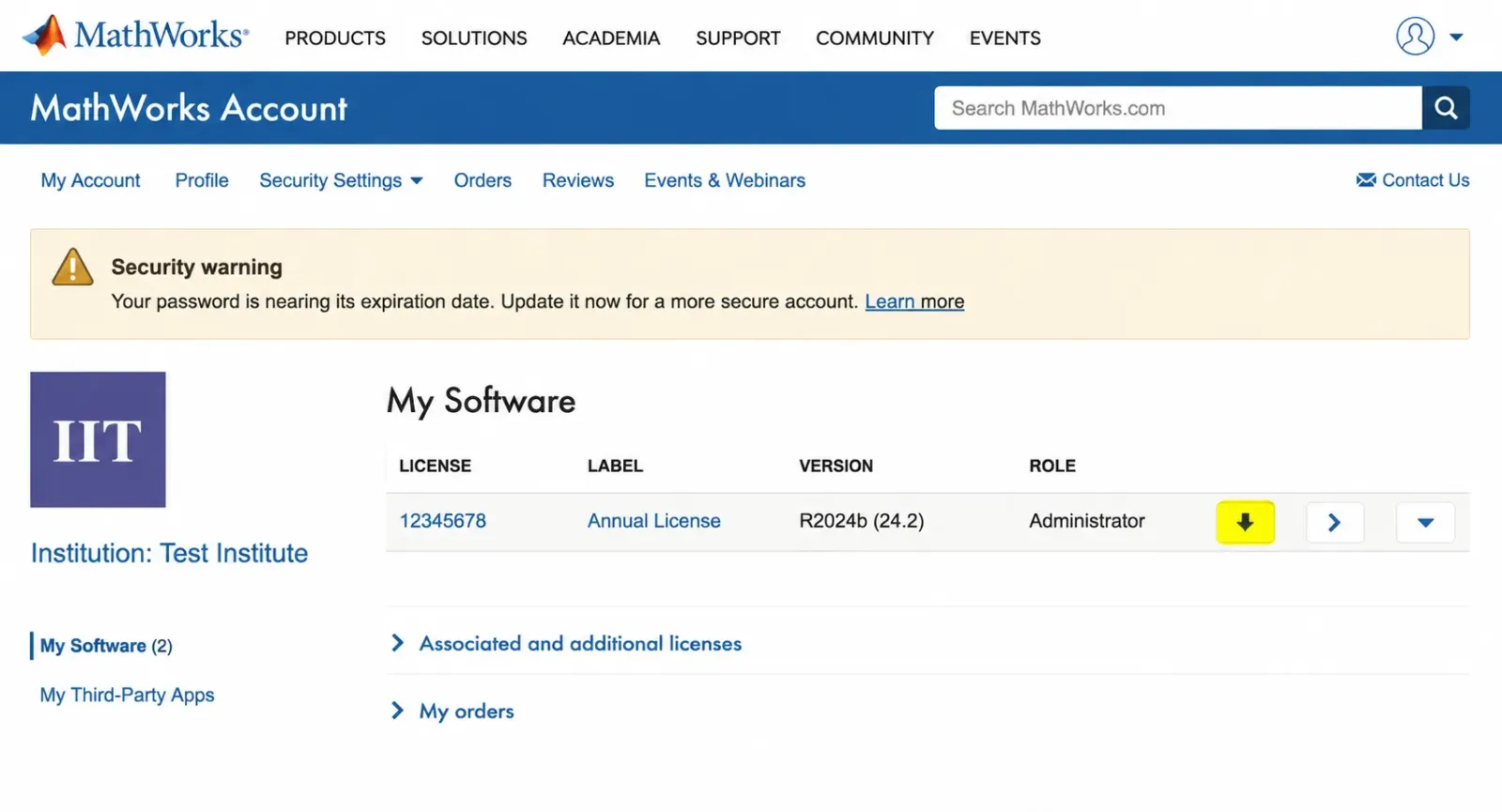Screen dimensions: 1502x812
Task: Open the Community menu
Action: [x=875, y=38]
